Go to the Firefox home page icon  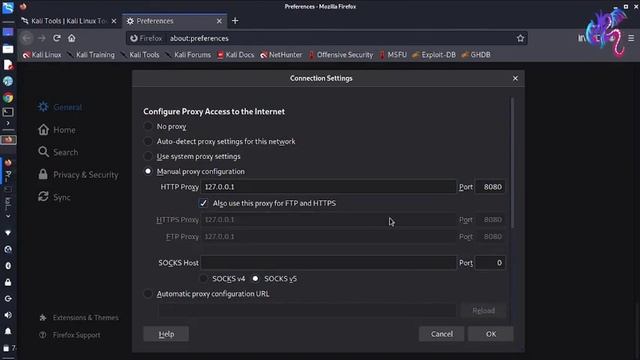coord(72,38)
